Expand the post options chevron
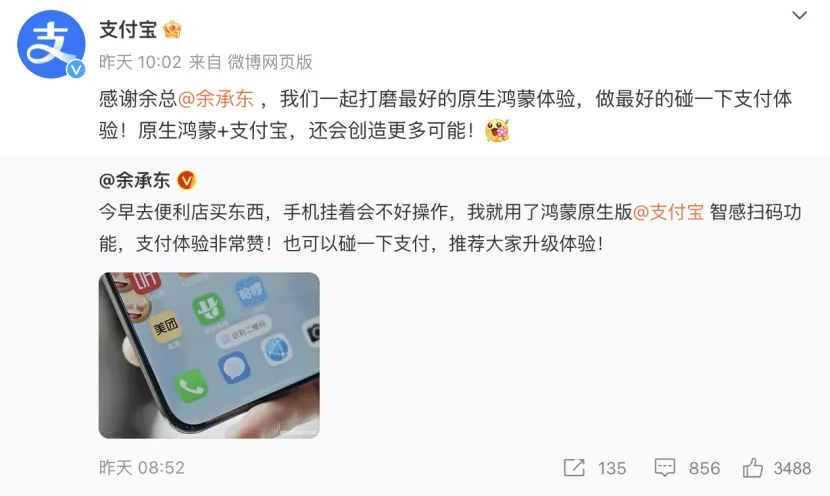 click(x=799, y=15)
